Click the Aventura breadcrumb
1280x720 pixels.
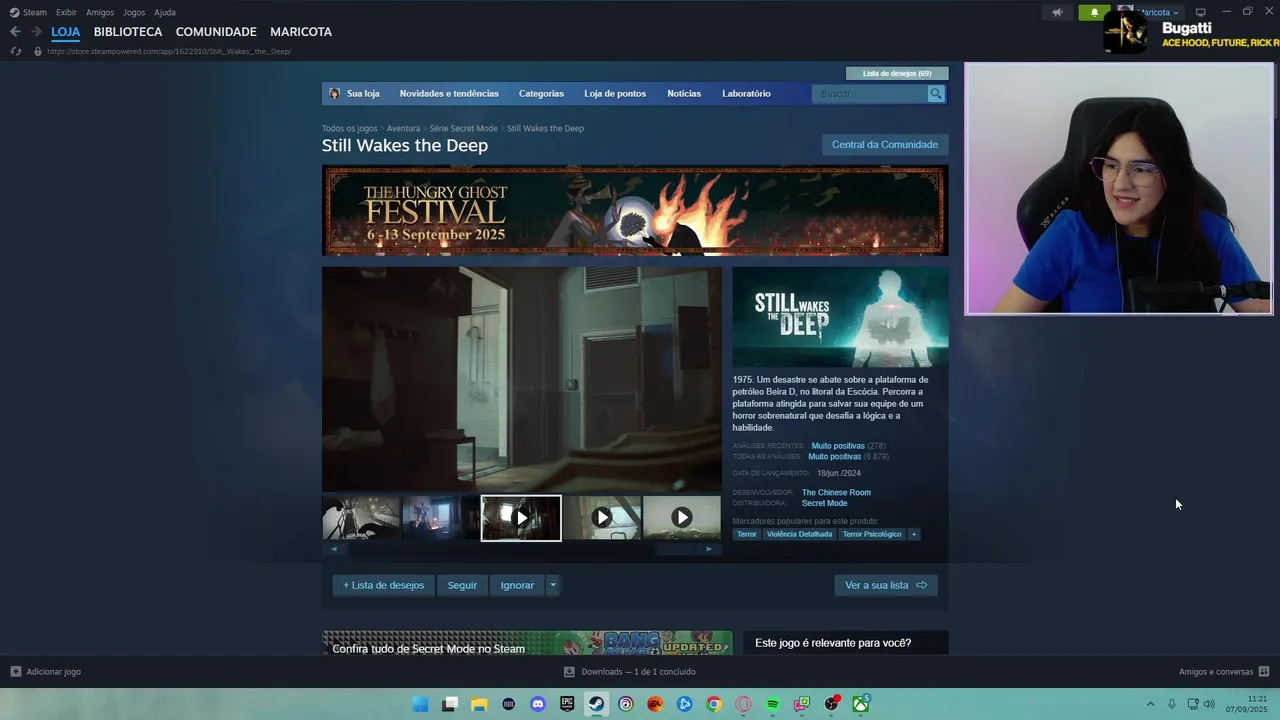coord(403,128)
